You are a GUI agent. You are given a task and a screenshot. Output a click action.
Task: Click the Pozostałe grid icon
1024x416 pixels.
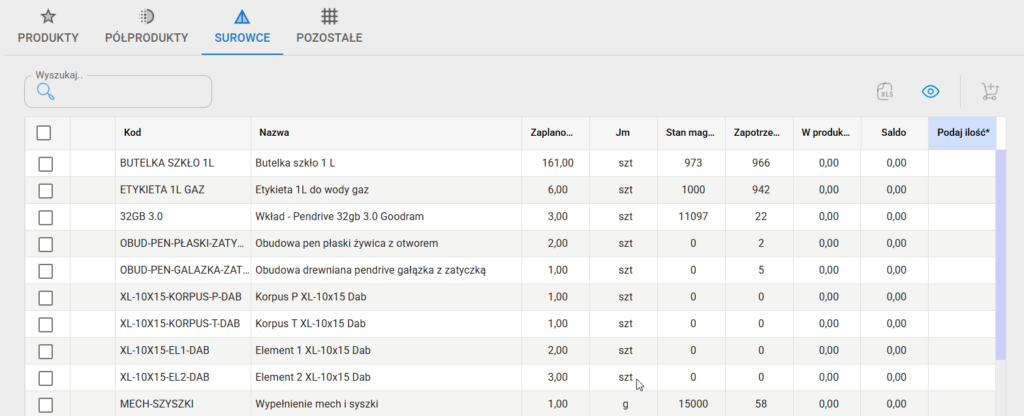[329, 16]
